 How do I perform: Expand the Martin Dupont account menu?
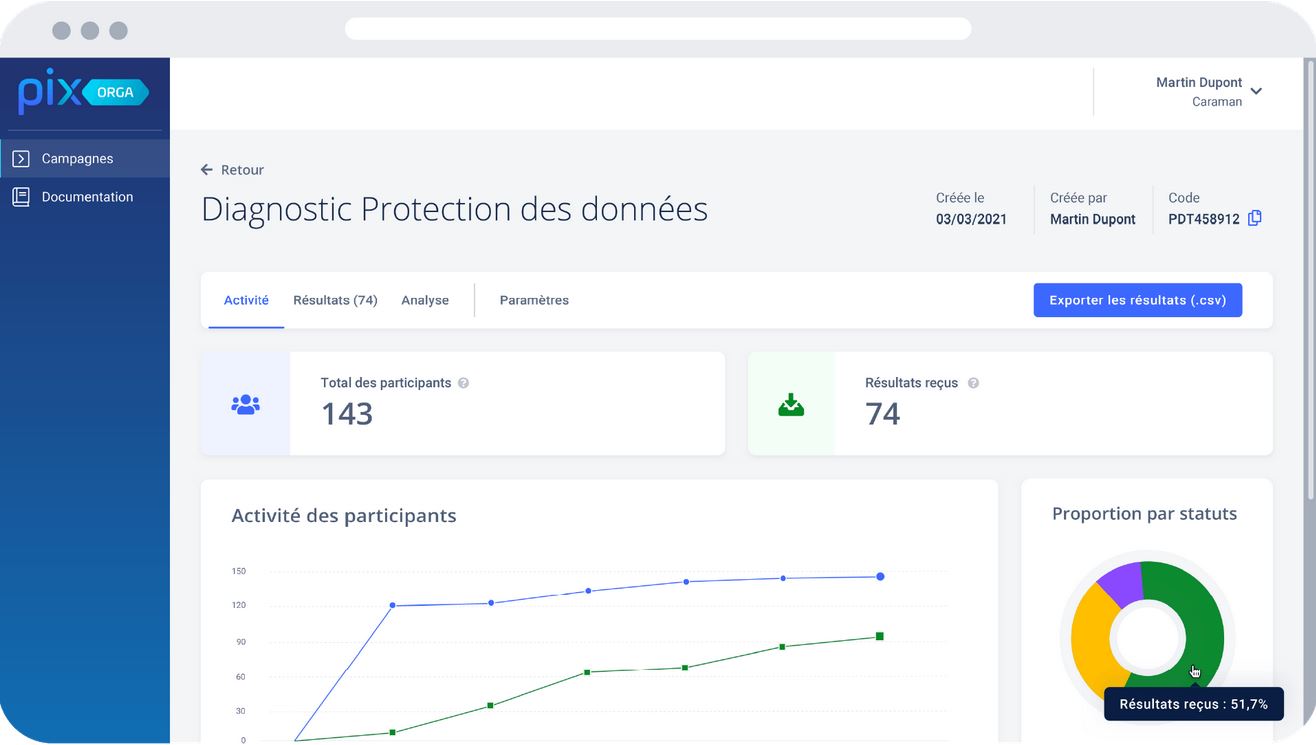tap(1199, 82)
